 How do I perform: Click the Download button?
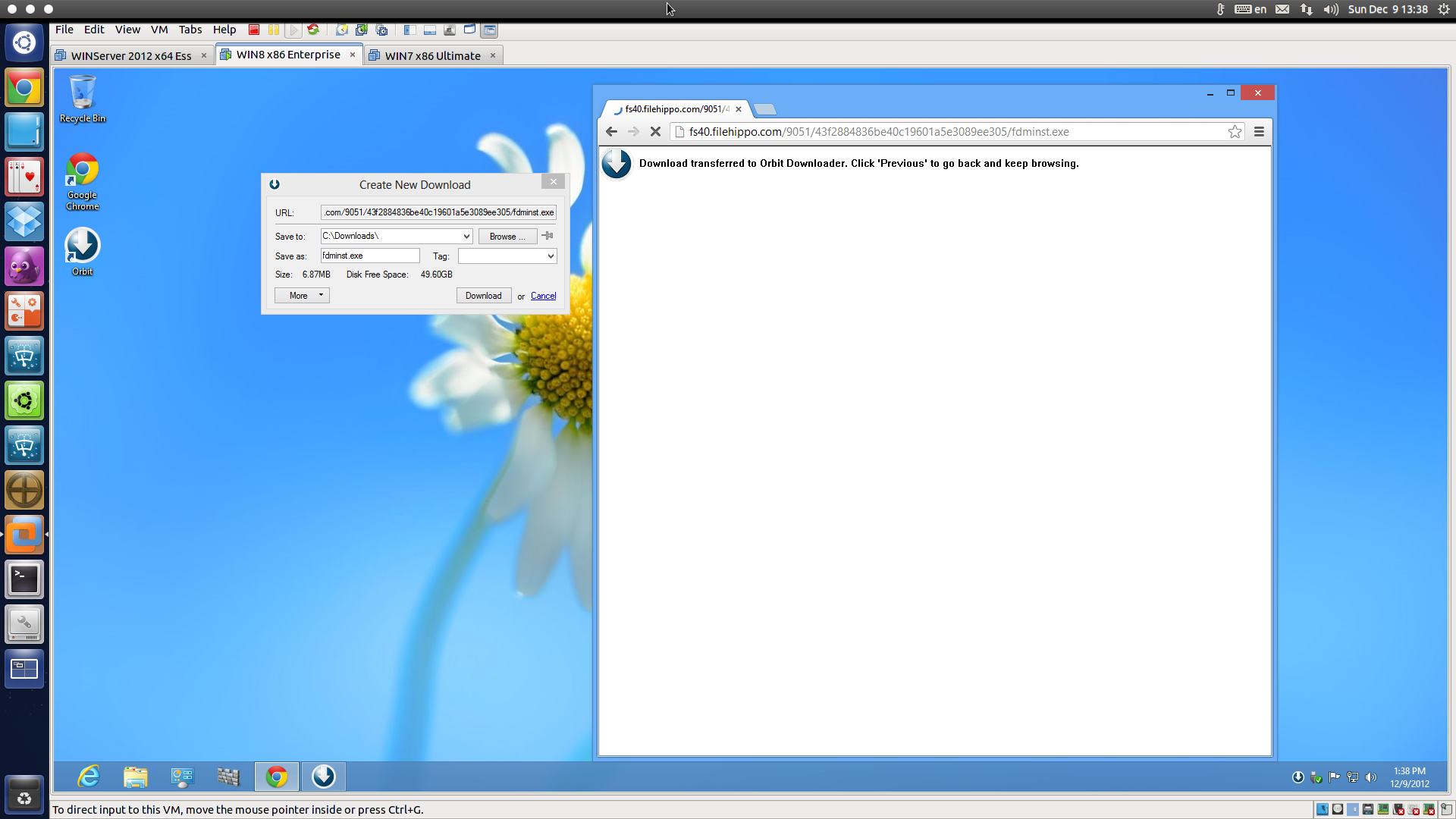483,296
